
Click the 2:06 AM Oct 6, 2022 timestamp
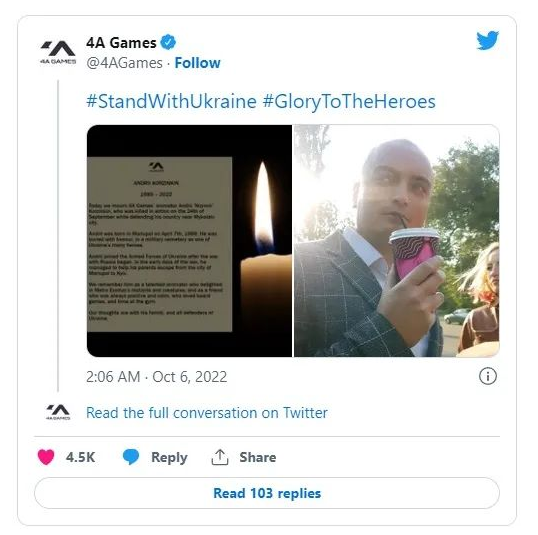coord(156,376)
